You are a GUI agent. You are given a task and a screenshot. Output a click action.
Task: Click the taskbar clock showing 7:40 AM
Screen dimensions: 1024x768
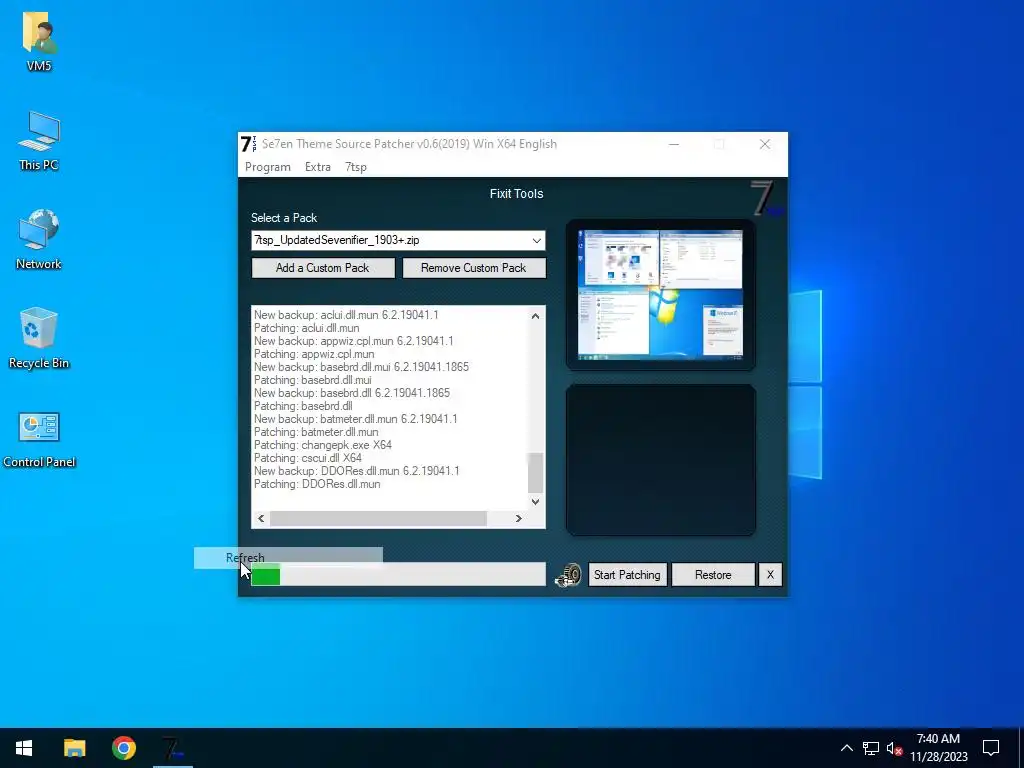(938, 748)
